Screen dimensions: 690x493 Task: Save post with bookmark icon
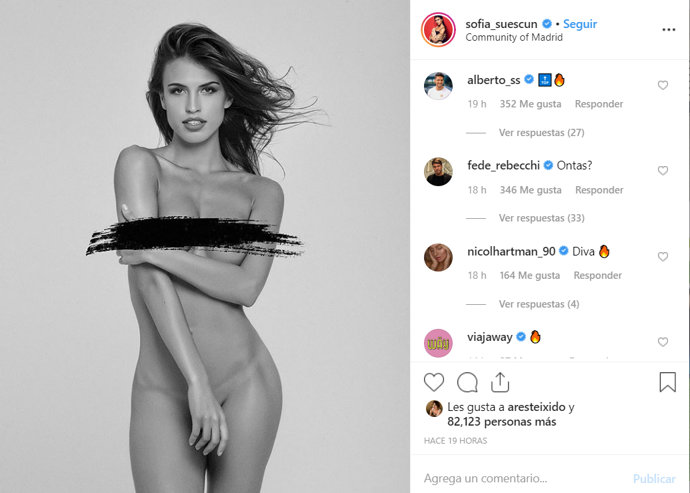click(668, 382)
